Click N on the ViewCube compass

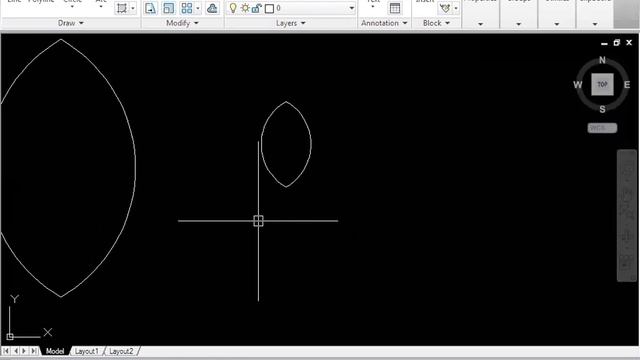tap(602, 60)
